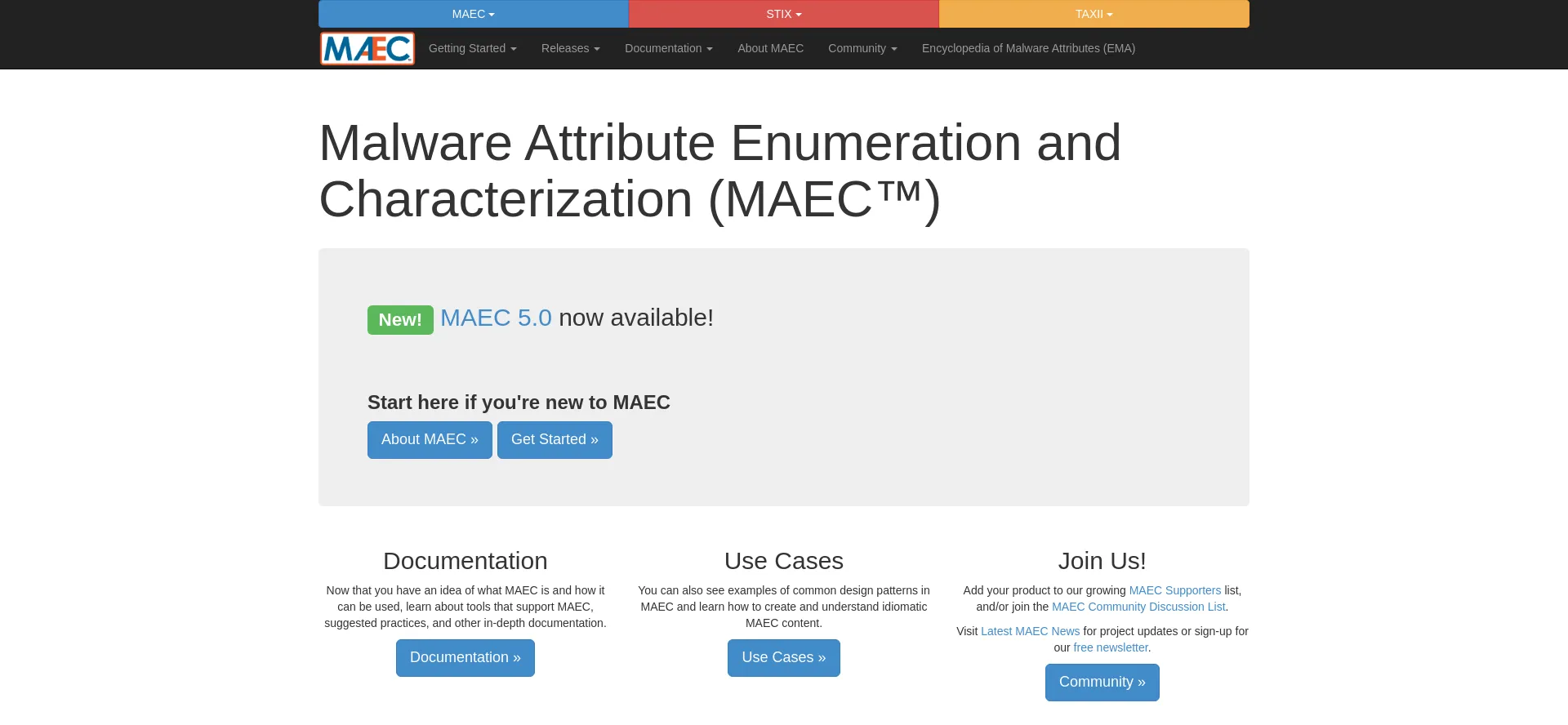Viewport: 1568px width, 725px height.
Task: Click the Use Cases » button
Action: [x=784, y=658]
